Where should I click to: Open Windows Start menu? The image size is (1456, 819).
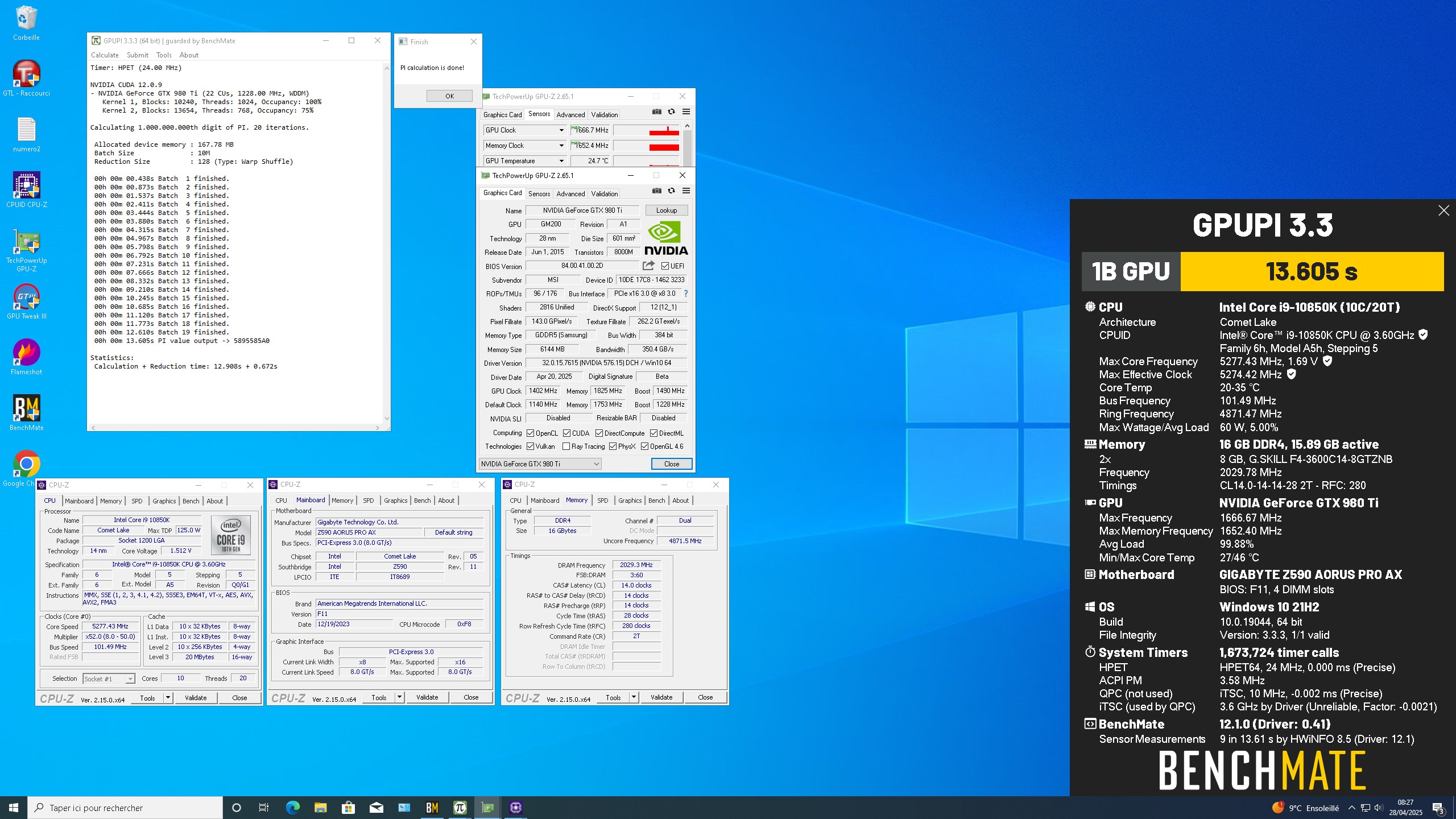pos(14,808)
